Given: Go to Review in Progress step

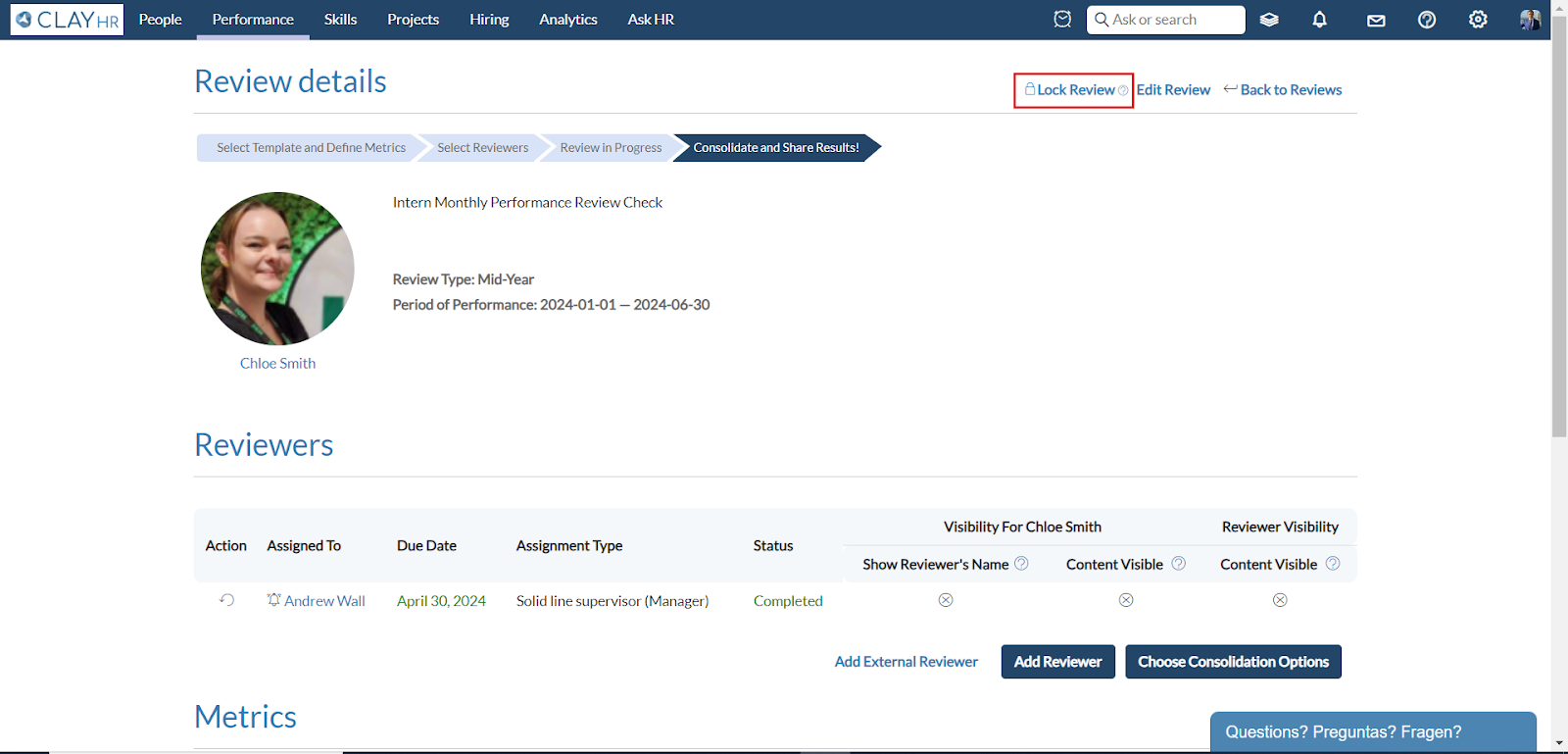Looking at the screenshot, I should [611, 148].
